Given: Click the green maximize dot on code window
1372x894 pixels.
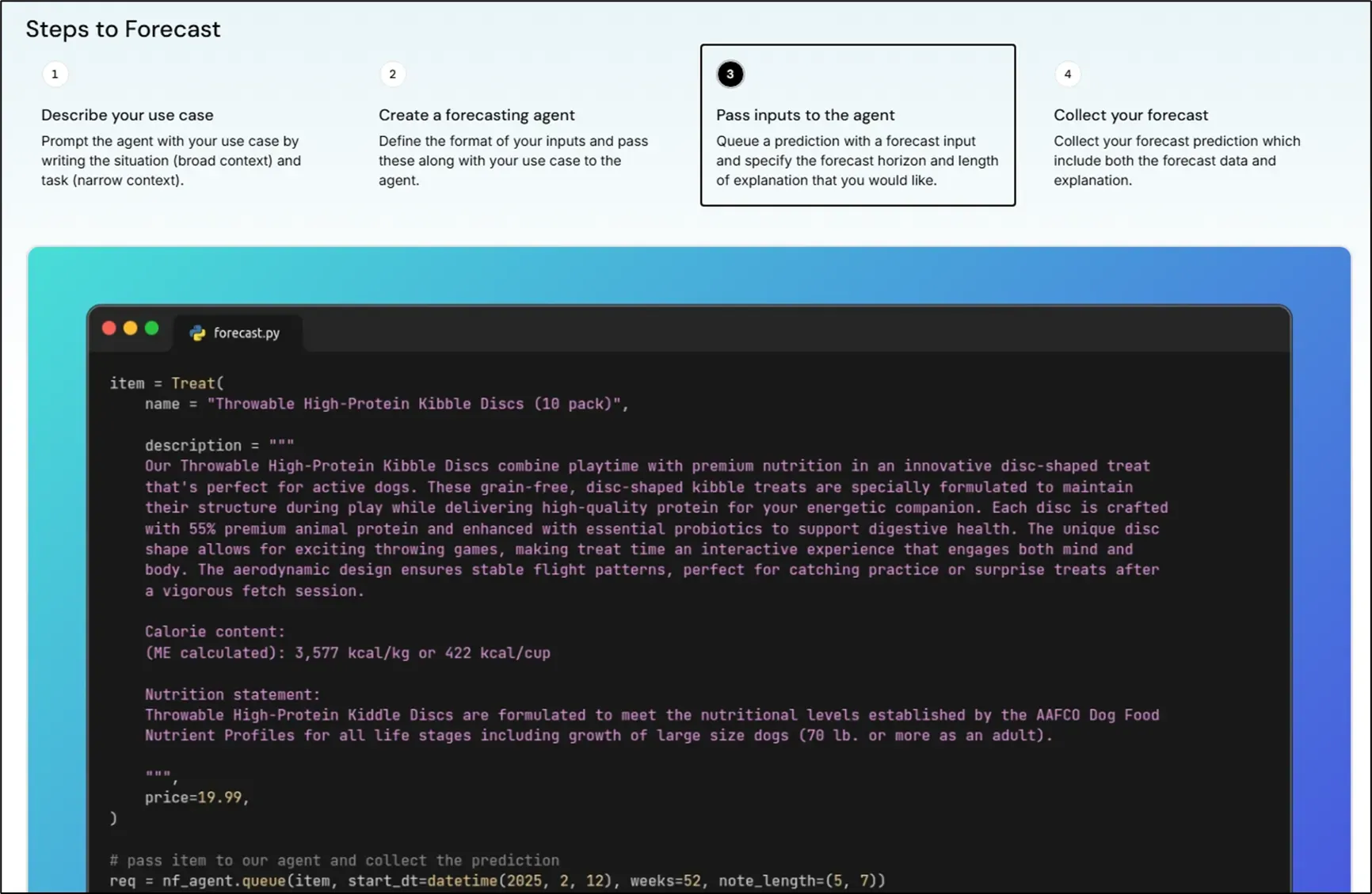Looking at the screenshot, I should click(152, 329).
